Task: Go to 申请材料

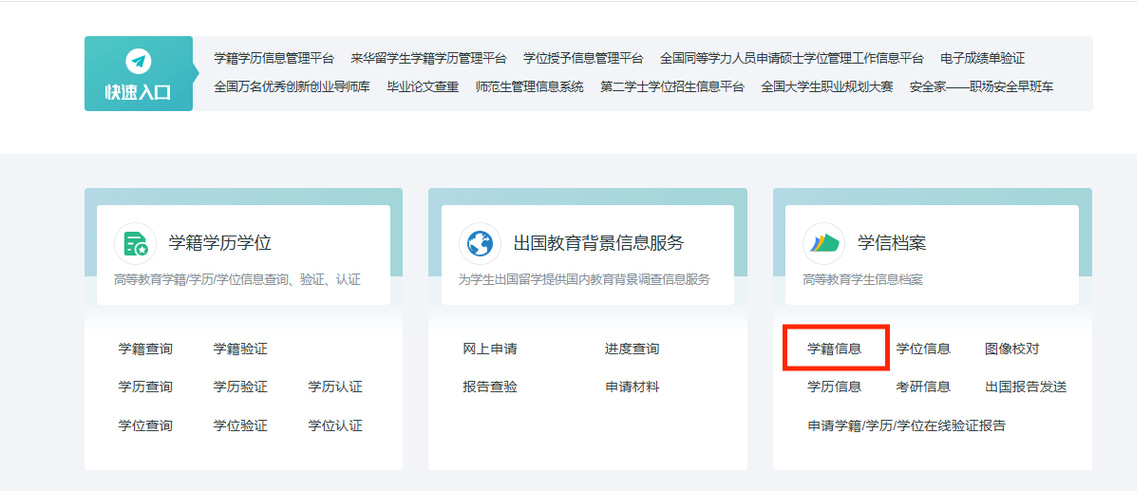Action: pos(632,387)
